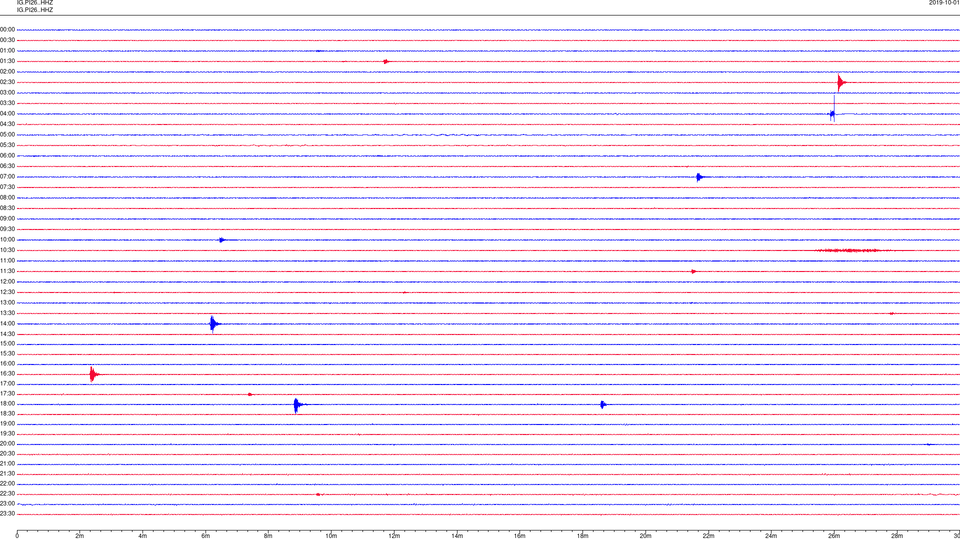960x540 pixels.
Task: Select the 10m tick label on the time axis
Action: (x=331, y=536)
